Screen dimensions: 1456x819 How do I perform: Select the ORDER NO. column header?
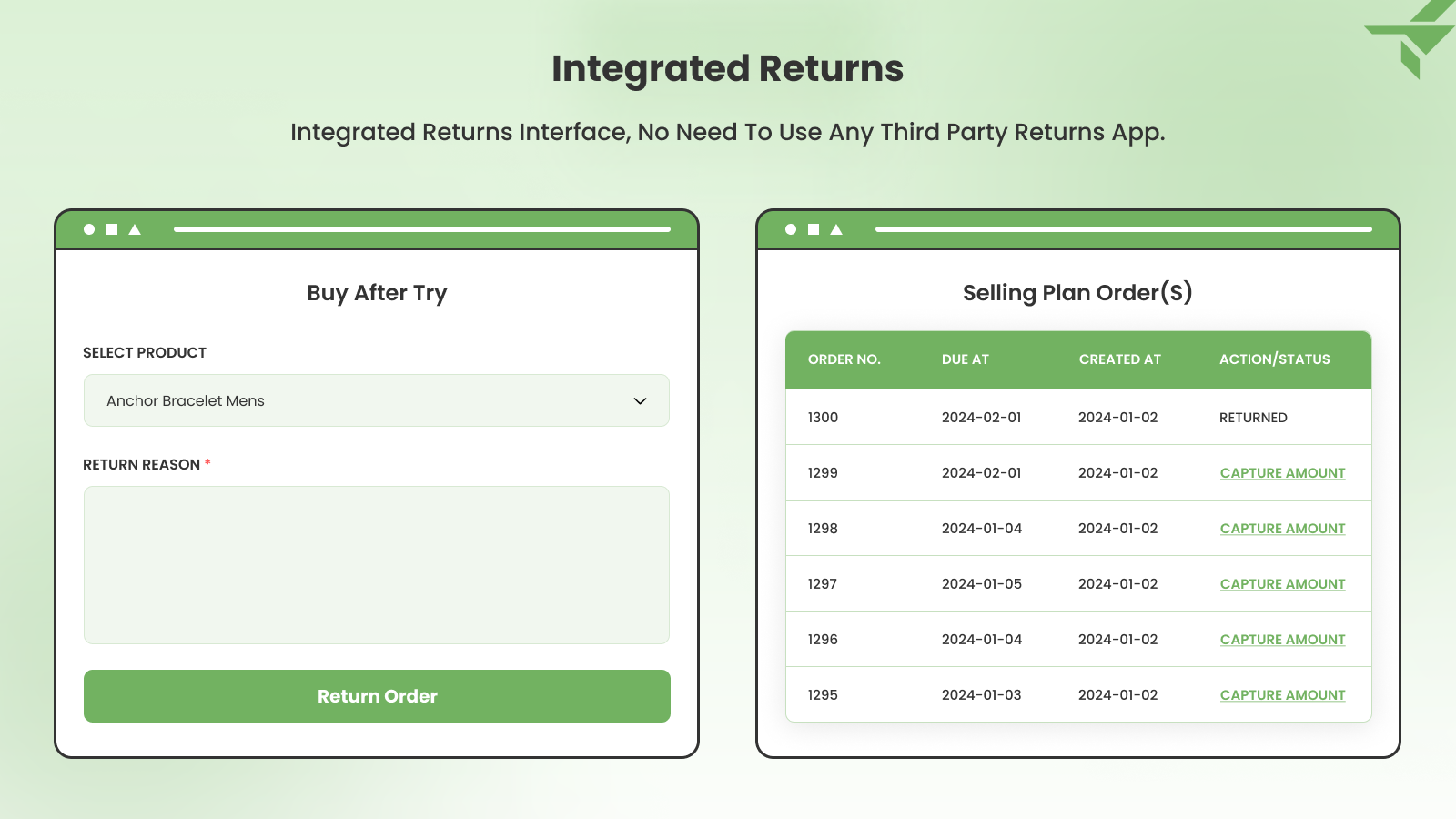point(844,359)
